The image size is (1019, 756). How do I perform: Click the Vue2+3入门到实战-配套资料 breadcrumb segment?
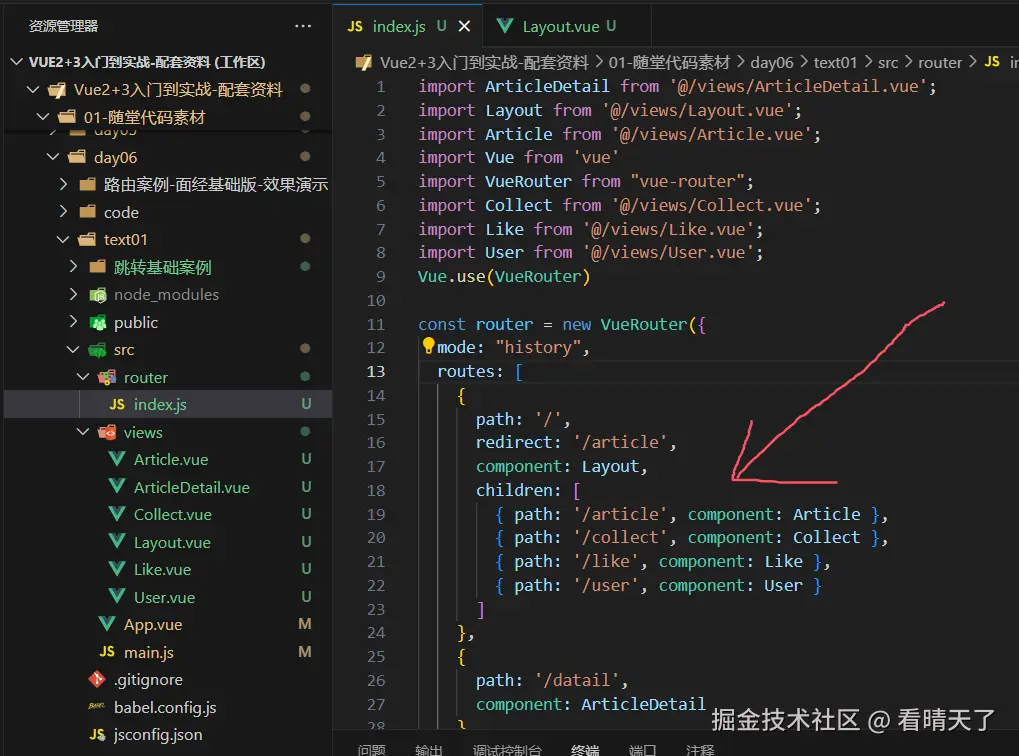tap(484, 62)
